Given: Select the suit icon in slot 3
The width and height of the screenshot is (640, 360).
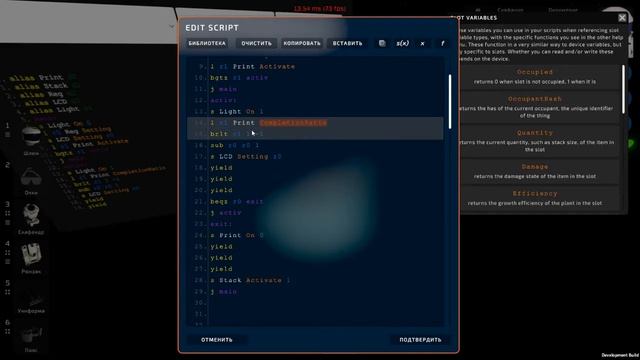Looking at the screenshot, I should click(x=31, y=215).
